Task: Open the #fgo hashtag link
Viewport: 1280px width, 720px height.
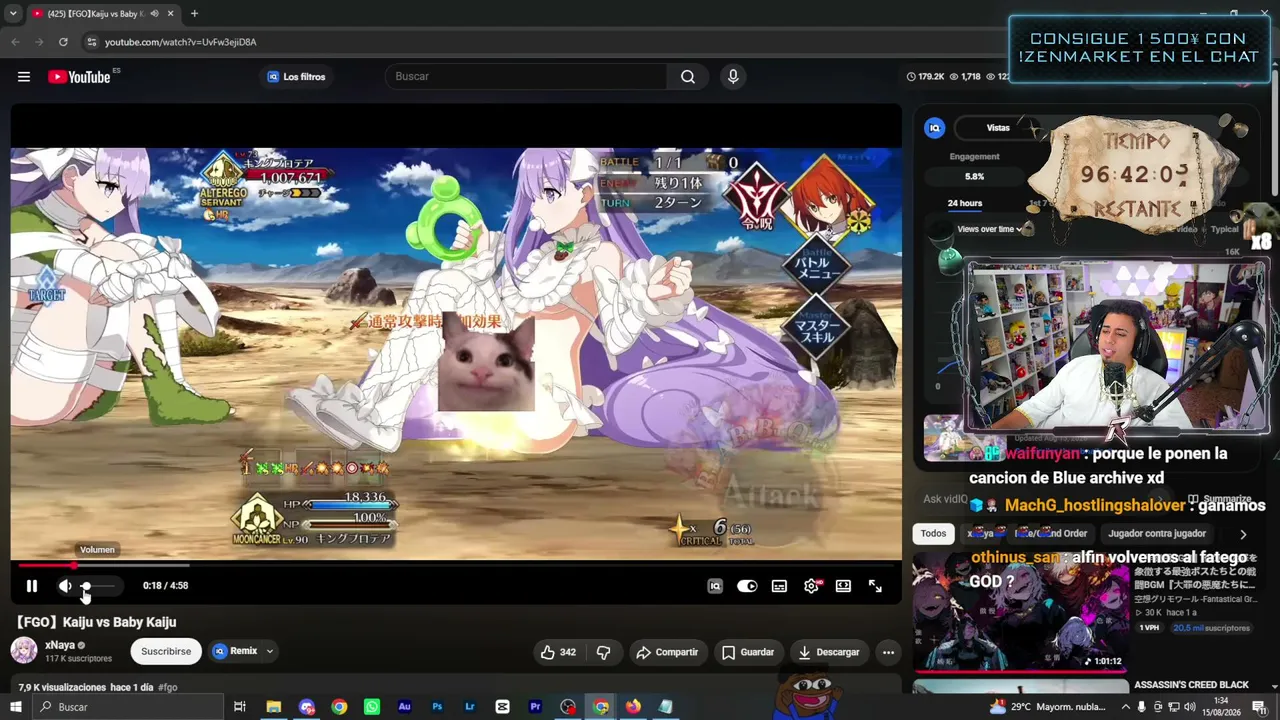Action: click(x=167, y=688)
